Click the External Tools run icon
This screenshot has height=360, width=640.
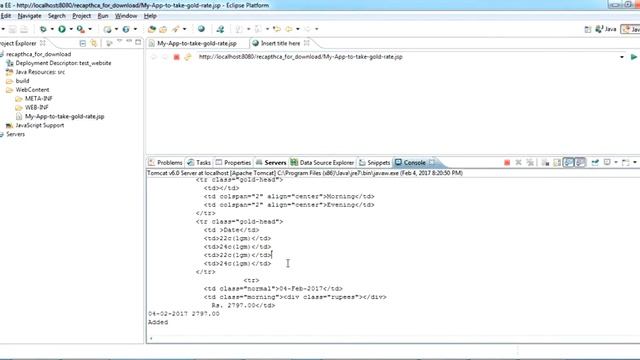pyautogui.click(x=81, y=29)
